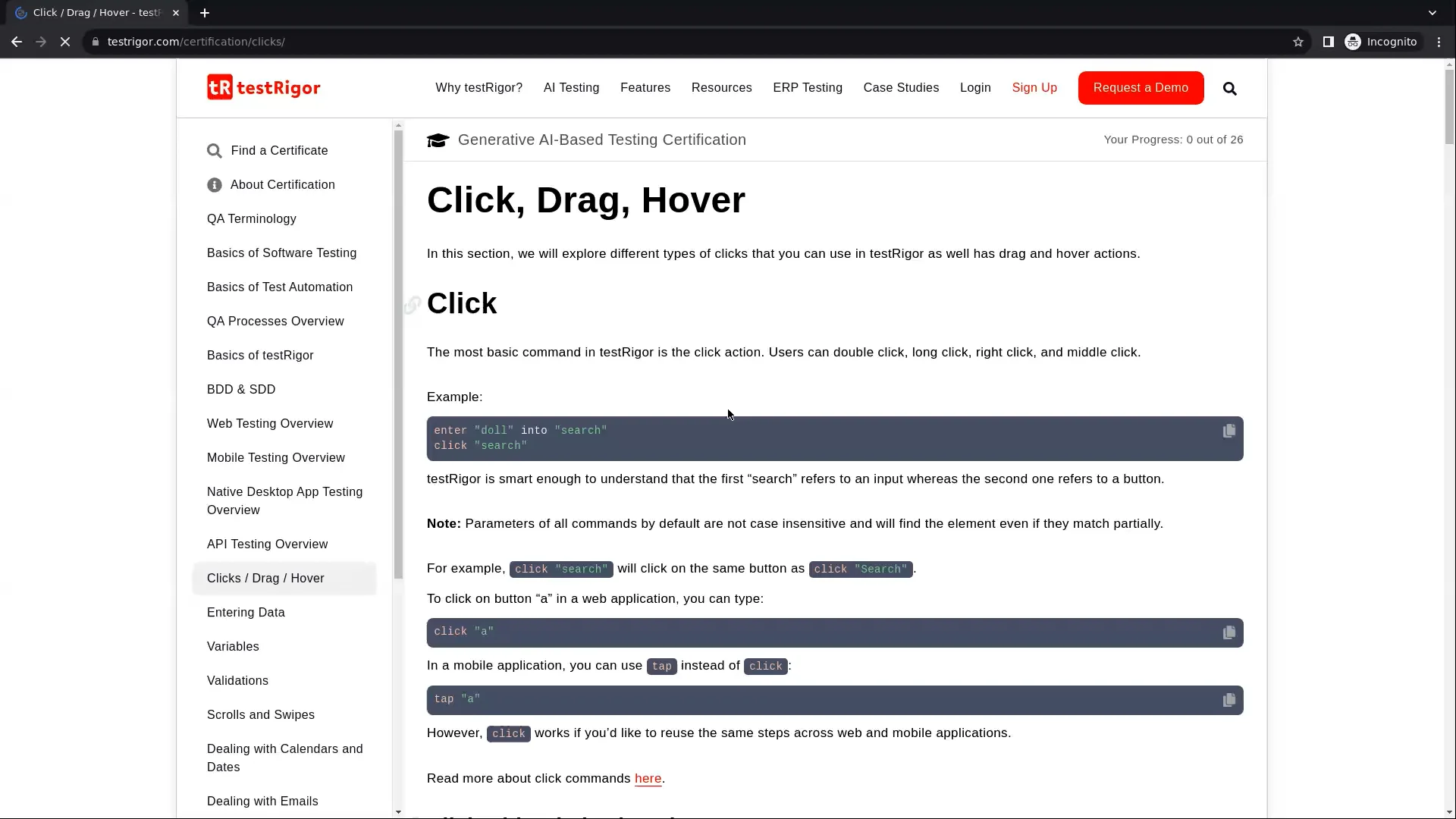This screenshot has width=1456, height=819.
Task: Click Request a Demo button
Action: (1141, 88)
